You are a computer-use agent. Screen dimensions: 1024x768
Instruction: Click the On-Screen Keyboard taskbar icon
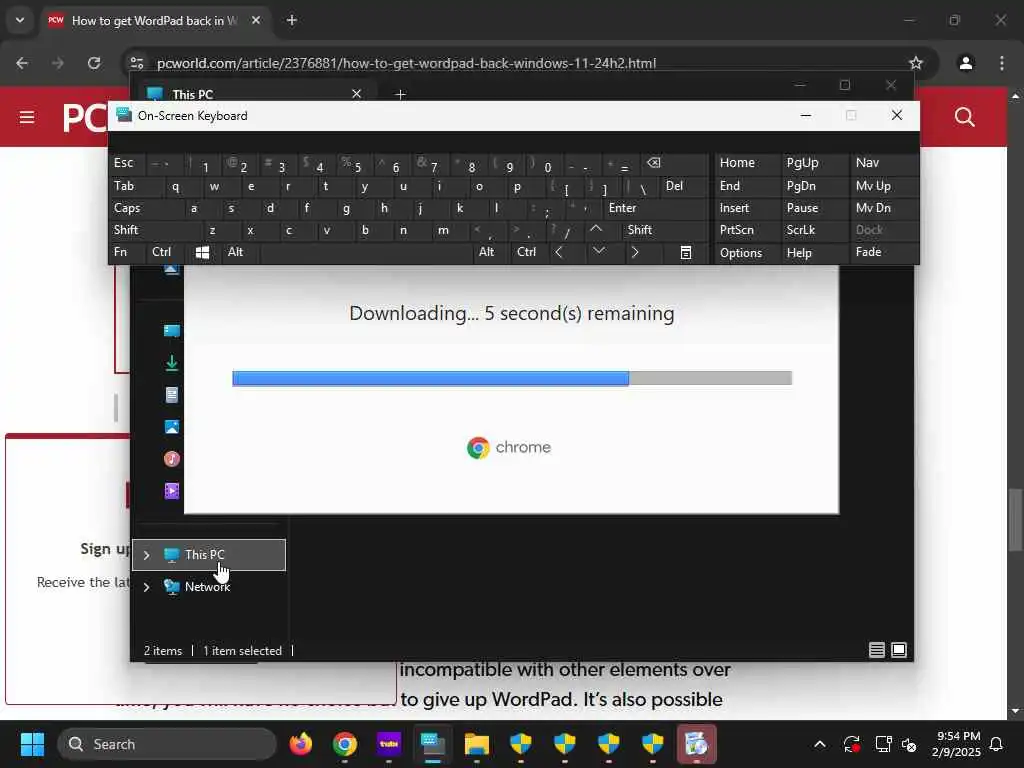tap(433, 744)
